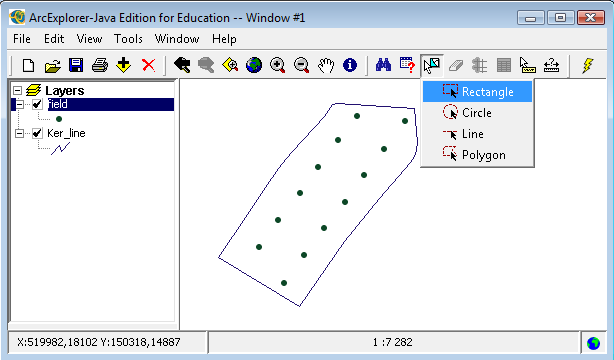Screen dimensions: 614x360
Task: Collapse the Ker_line layer legend
Action: click(19, 134)
